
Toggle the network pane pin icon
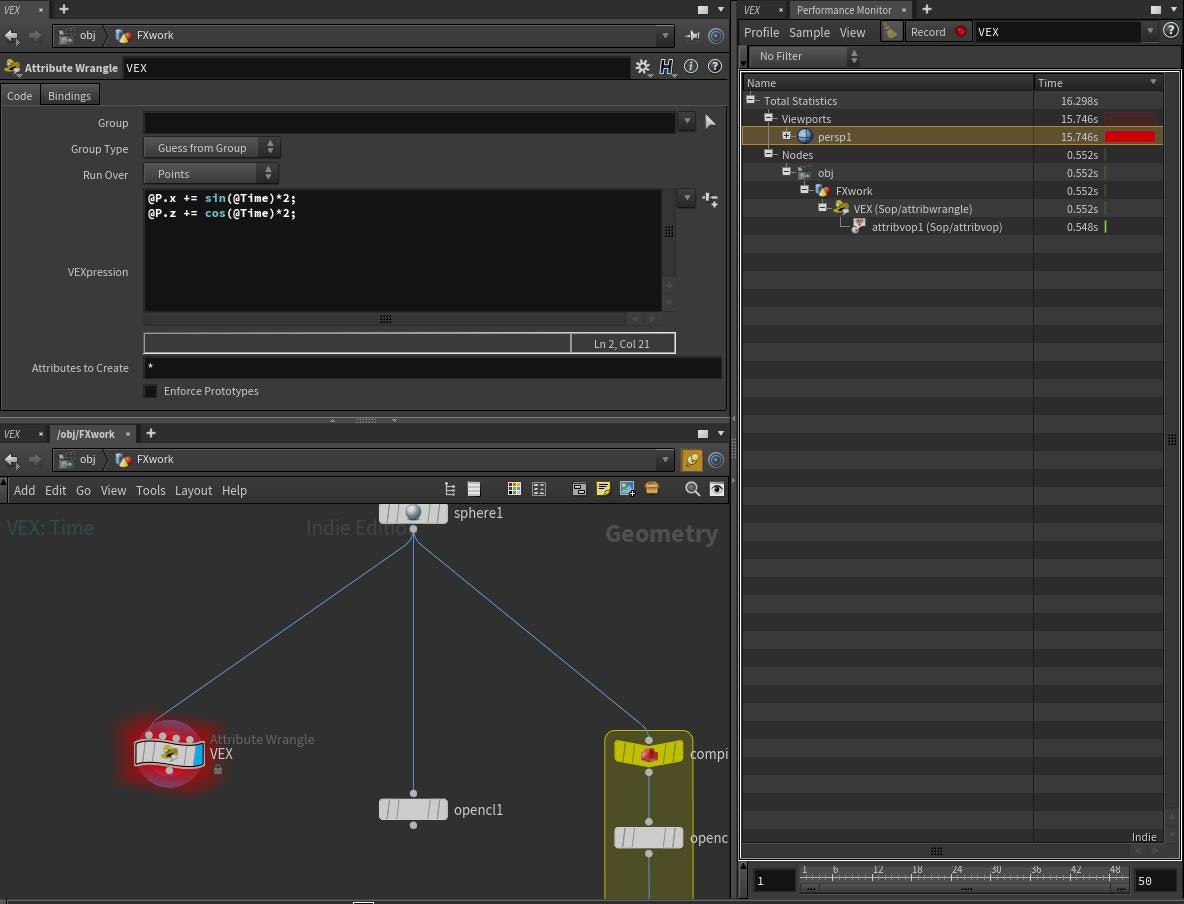coord(692,459)
